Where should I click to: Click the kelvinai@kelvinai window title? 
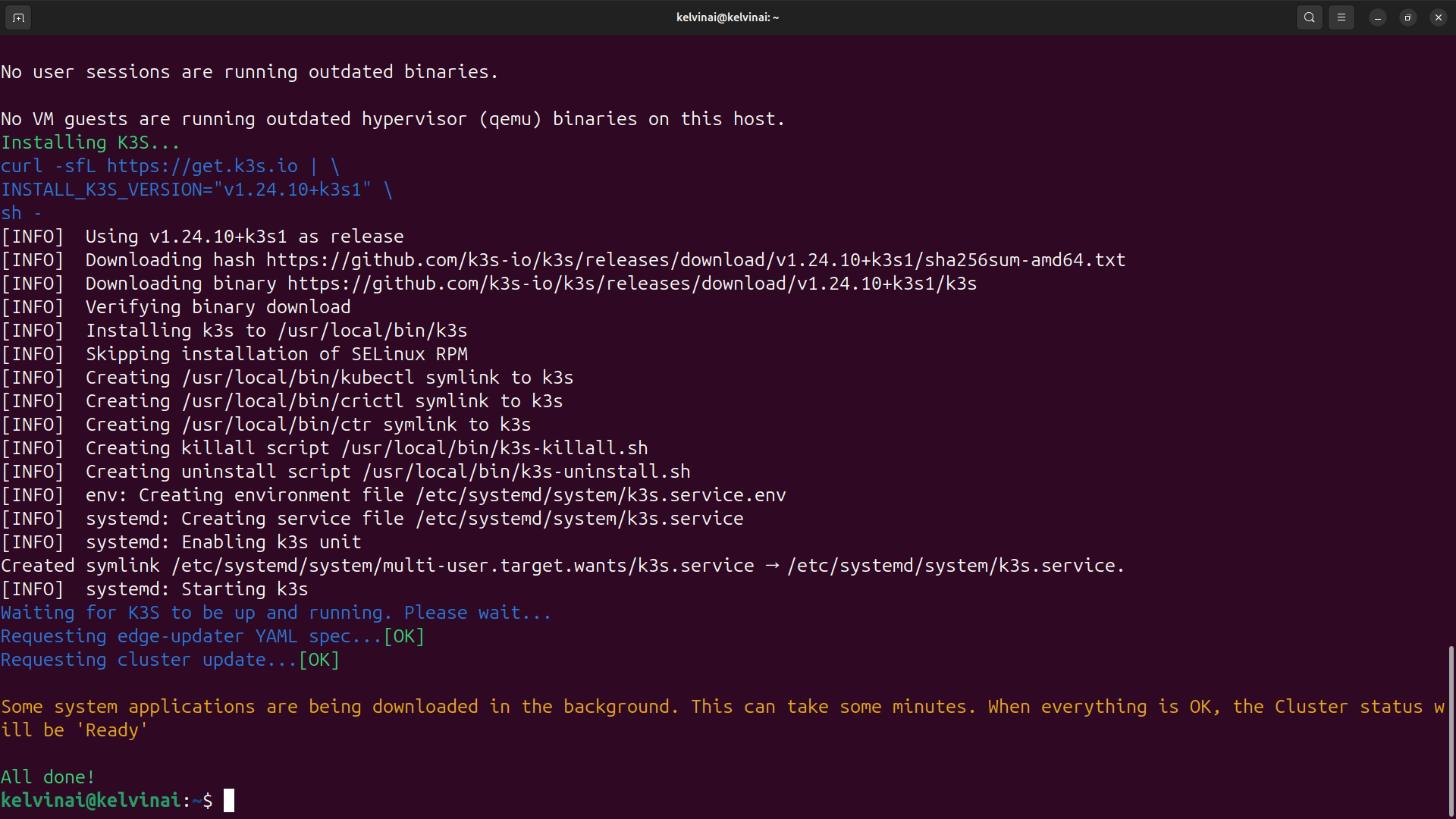coord(727,17)
